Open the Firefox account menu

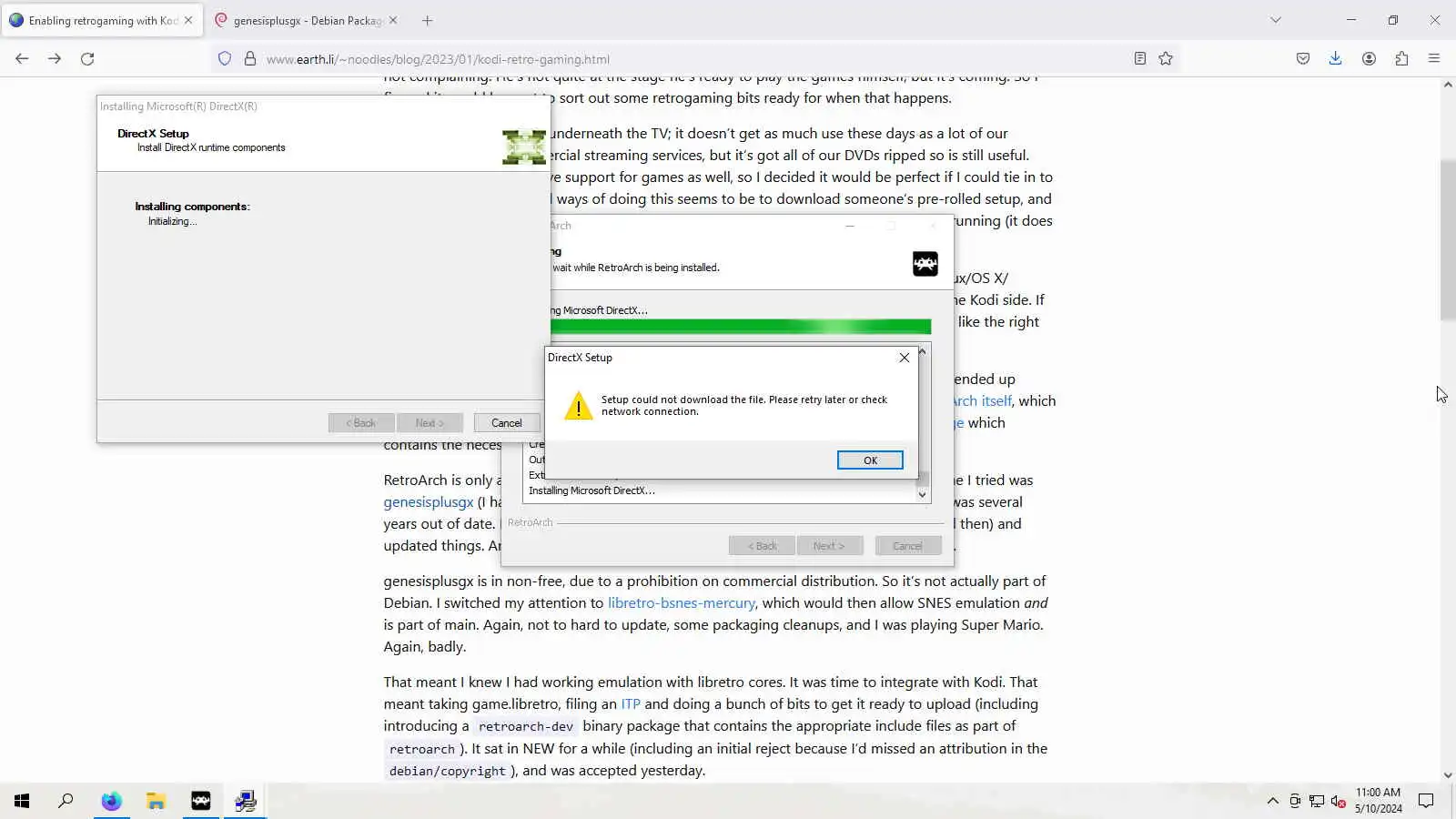pos(1369,59)
